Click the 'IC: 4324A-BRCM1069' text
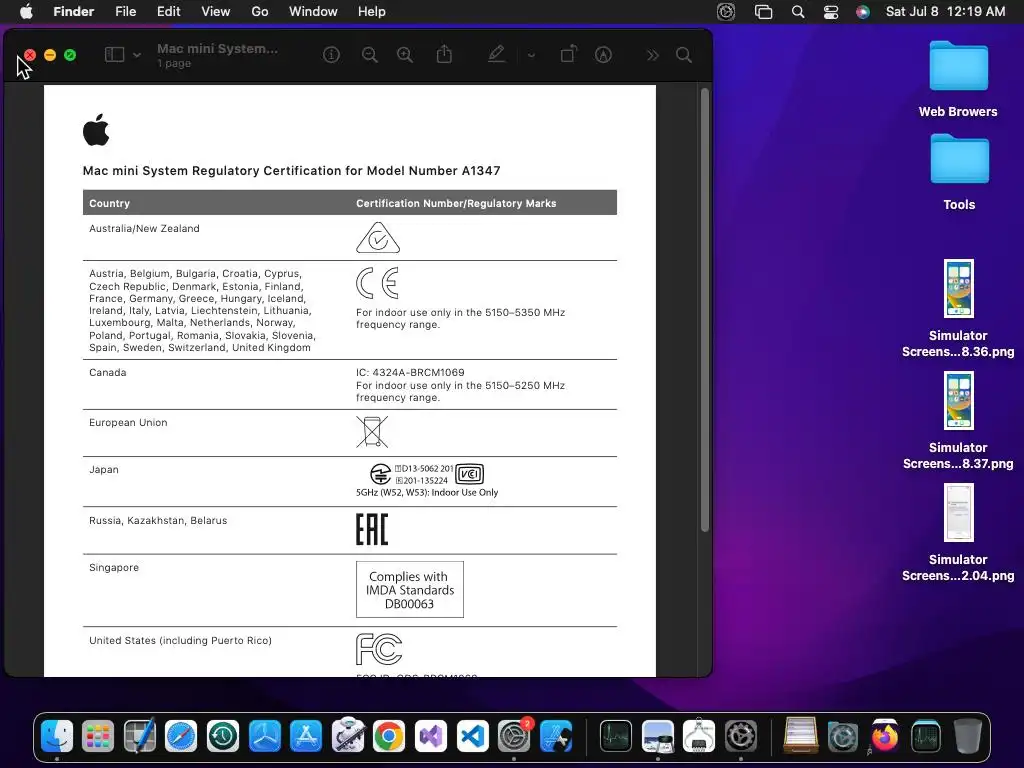This screenshot has height=768, width=1024. coord(410,372)
